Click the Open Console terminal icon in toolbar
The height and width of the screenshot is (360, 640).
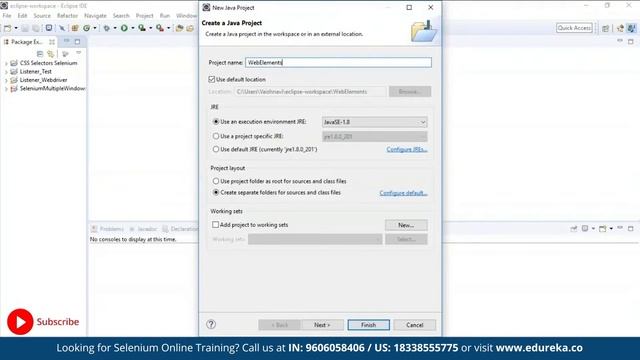(x=49, y=28)
